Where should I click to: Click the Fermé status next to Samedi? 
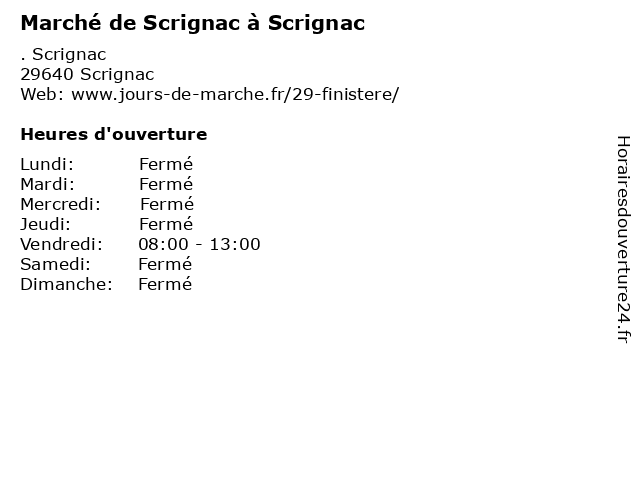click(165, 264)
